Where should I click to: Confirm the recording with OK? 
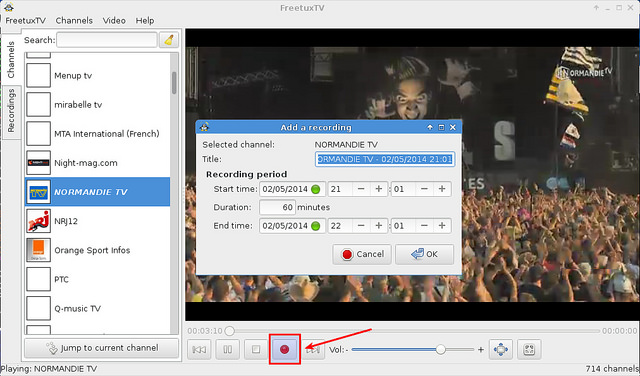424,254
